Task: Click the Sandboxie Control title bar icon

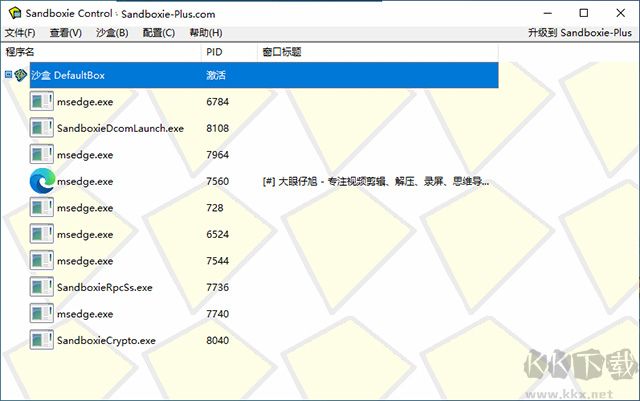Action: click(12, 12)
